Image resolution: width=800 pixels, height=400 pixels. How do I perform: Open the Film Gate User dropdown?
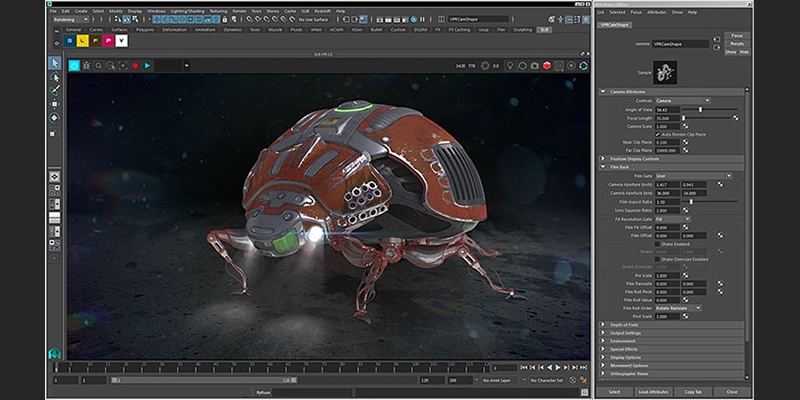[693, 176]
